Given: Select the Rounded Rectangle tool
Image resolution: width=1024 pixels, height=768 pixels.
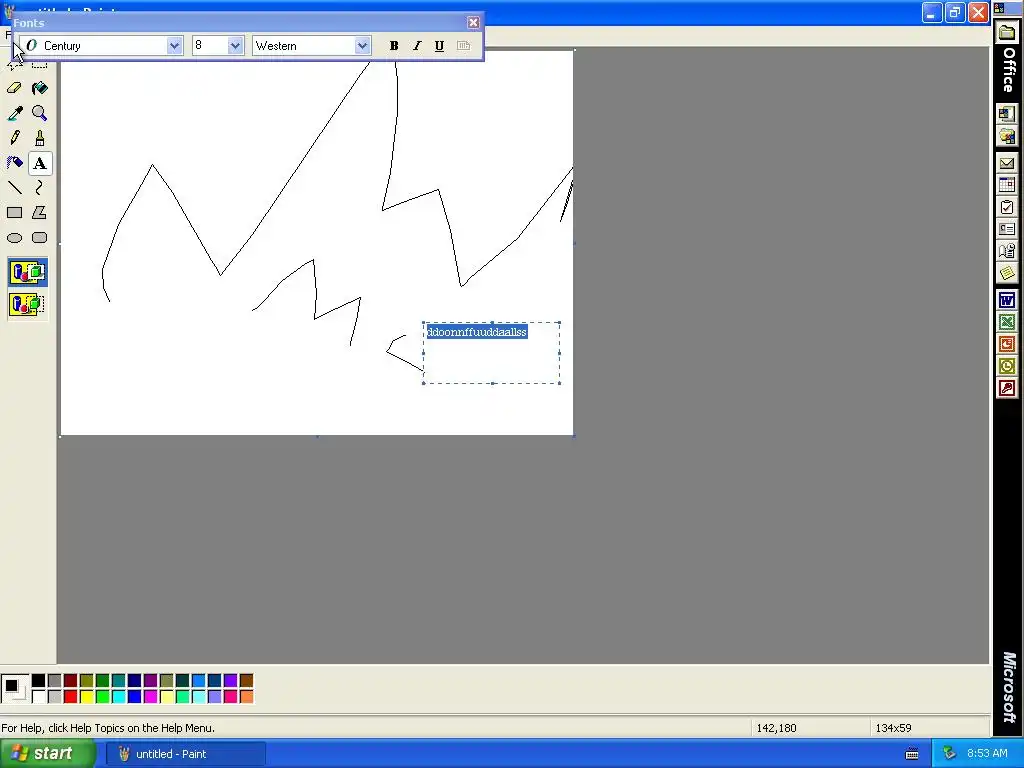Looking at the screenshot, I should [40, 238].
